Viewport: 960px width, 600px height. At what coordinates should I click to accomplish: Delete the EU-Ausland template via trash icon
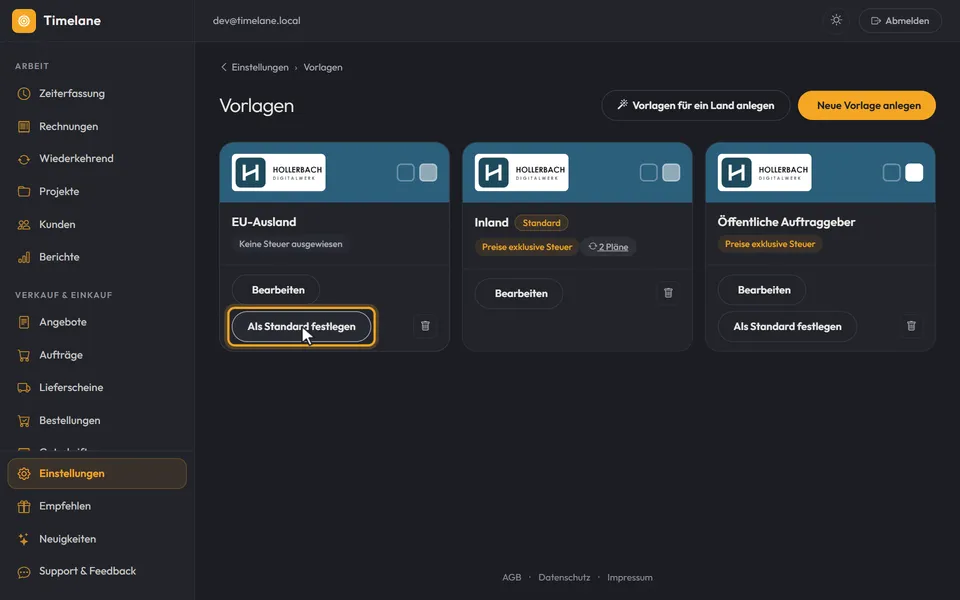[426, 326]
